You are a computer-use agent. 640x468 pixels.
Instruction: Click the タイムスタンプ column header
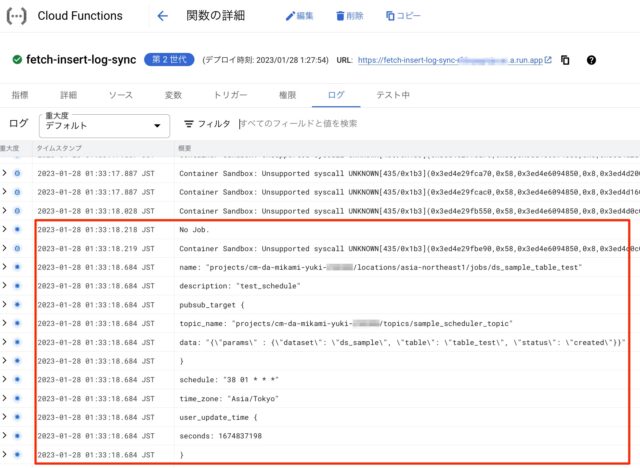[x=59, y=148]
